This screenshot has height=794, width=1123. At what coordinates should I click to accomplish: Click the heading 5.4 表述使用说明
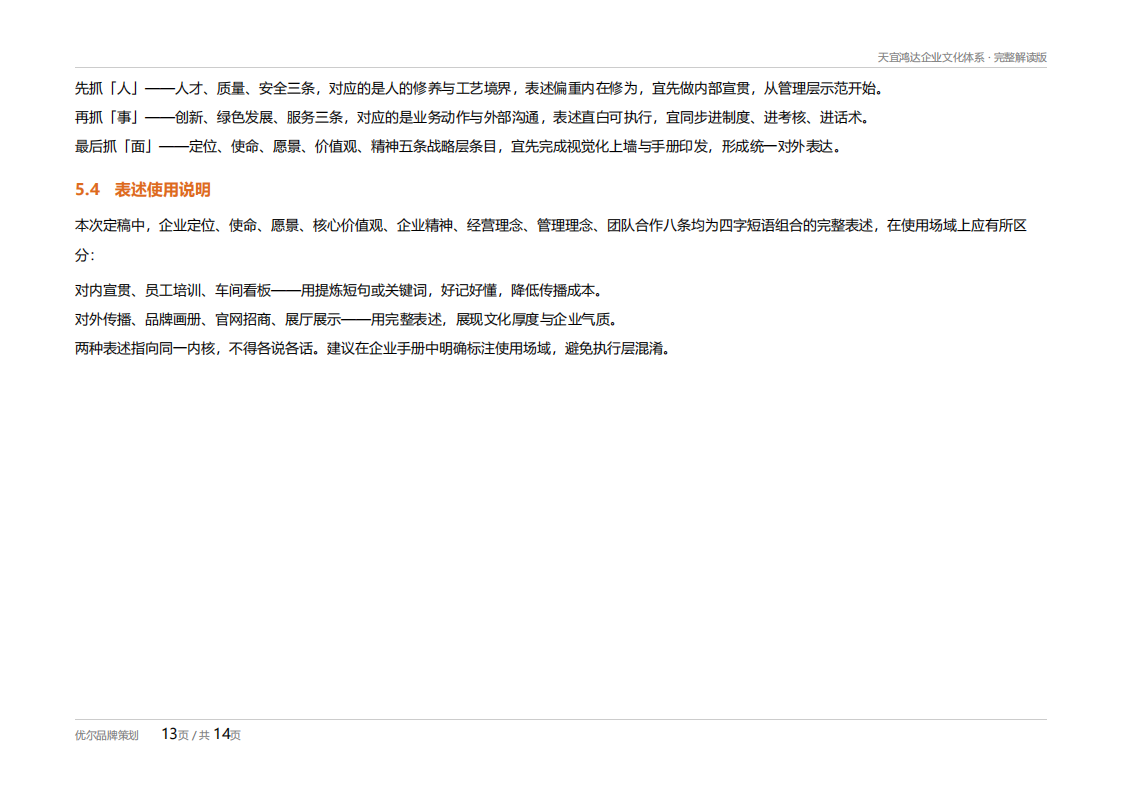point(143,190)
